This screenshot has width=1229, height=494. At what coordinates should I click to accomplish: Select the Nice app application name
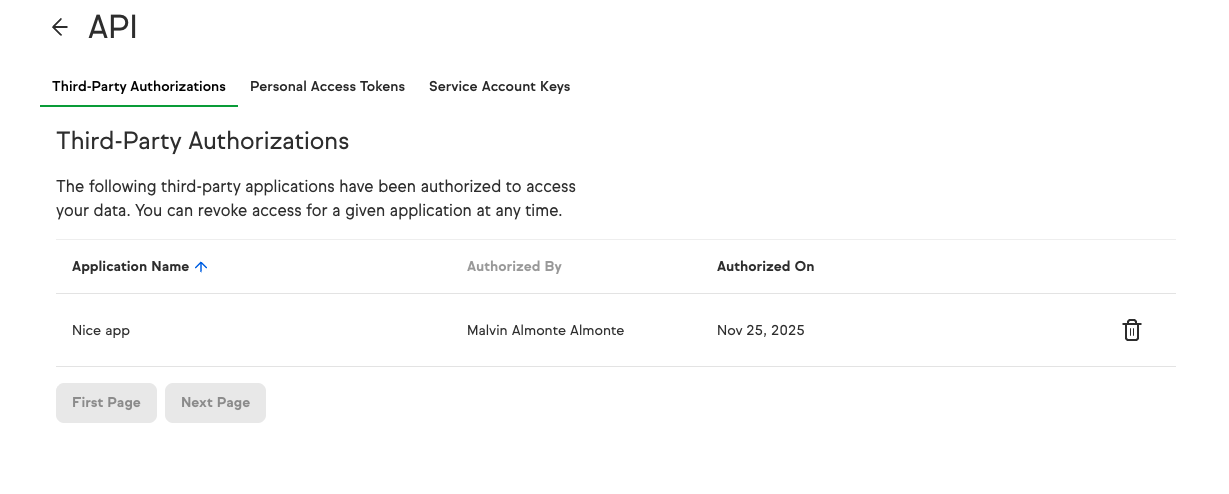[101, 330]
